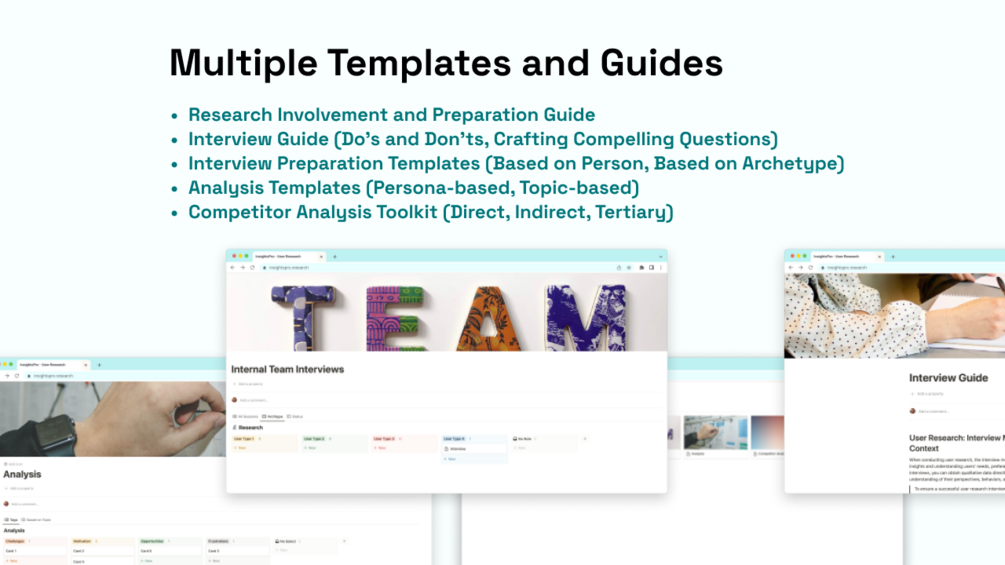Click the No Role column label
The height and width of the screenshot is (565, 1005).
[x=522, y=439]
